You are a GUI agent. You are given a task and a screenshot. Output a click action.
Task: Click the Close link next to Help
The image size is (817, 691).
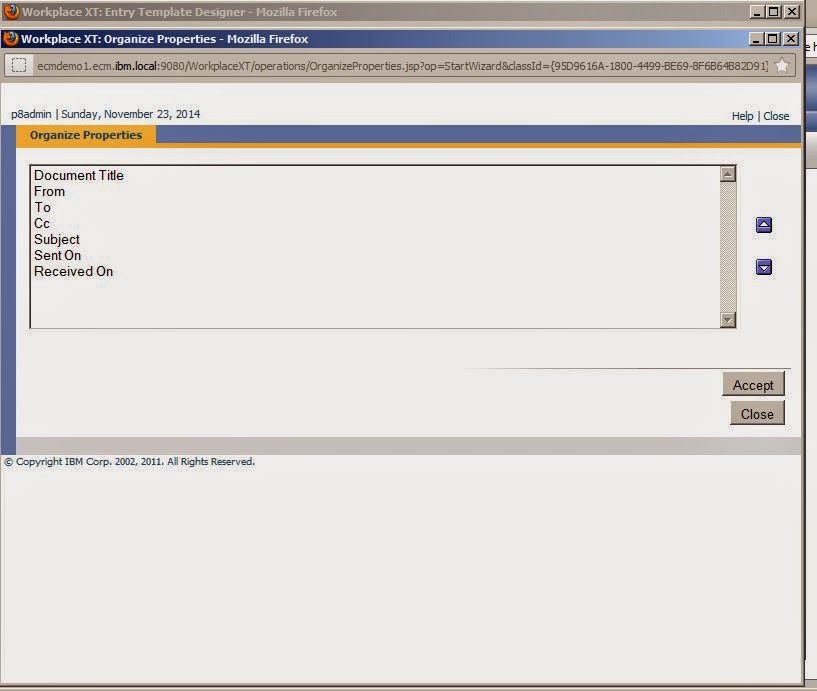click(776, 115)
